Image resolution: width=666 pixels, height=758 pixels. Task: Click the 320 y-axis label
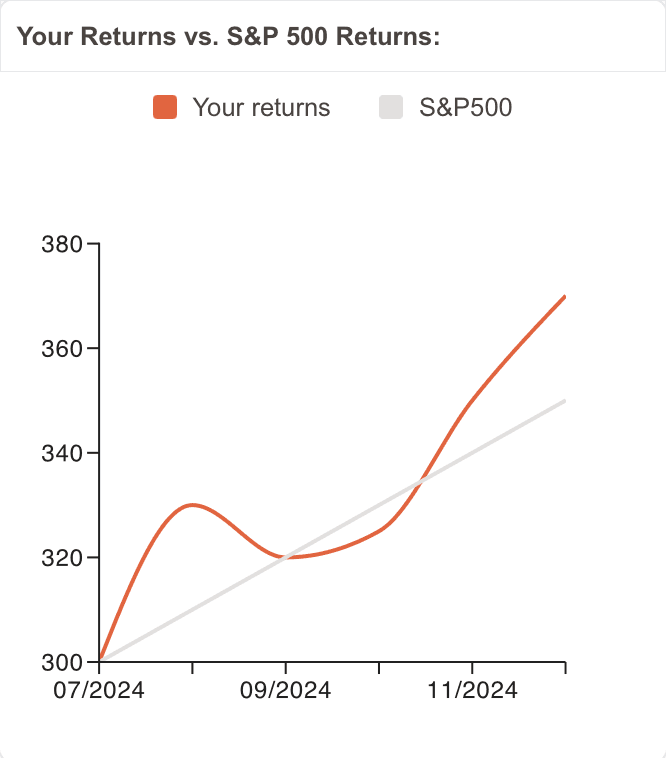pos(61,558)
